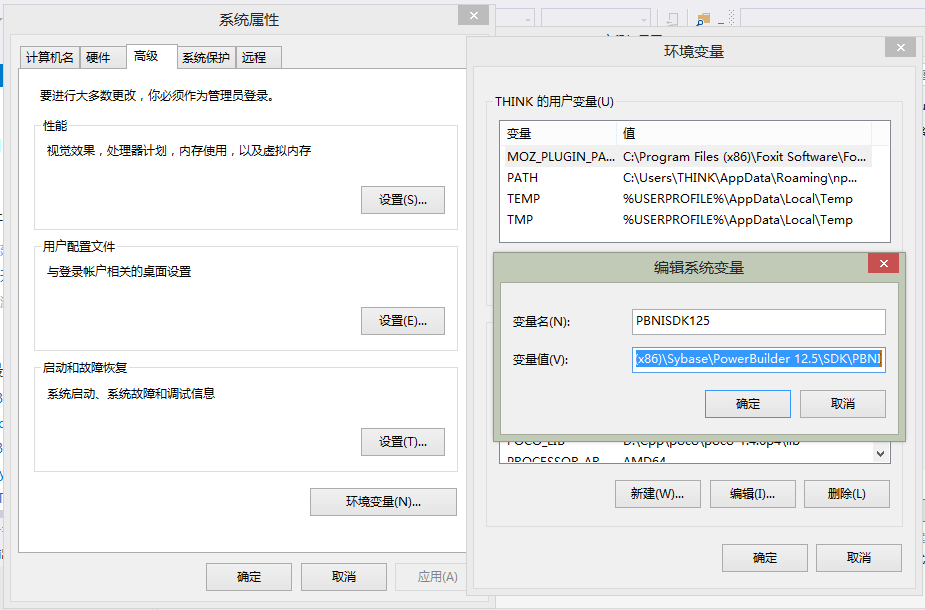This screenshot has width=925, height=610.
Task: Click the 删除(L) button
Action: click(847, 494)
